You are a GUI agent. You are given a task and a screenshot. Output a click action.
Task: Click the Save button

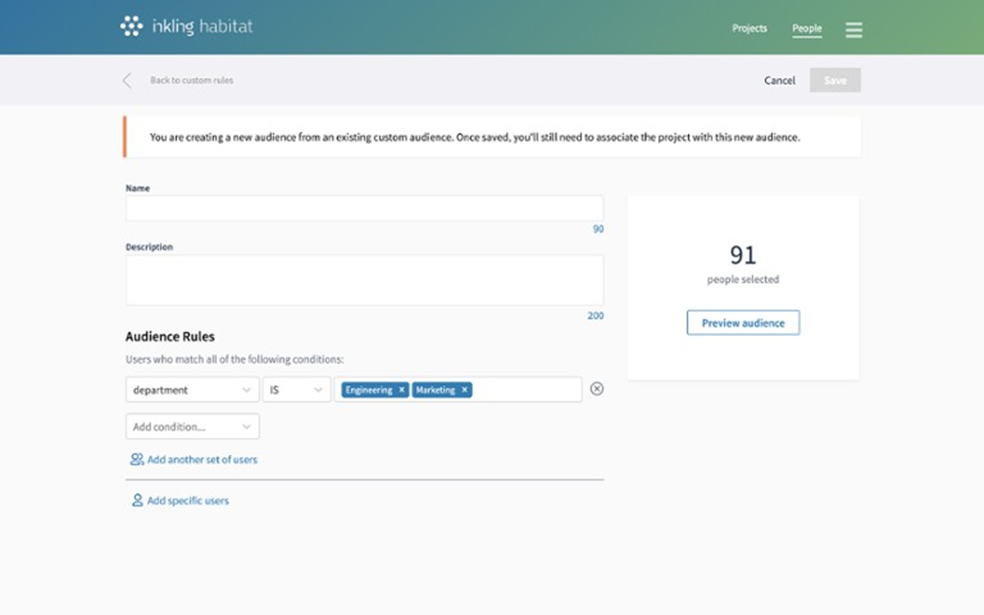(x=834, y=80)
